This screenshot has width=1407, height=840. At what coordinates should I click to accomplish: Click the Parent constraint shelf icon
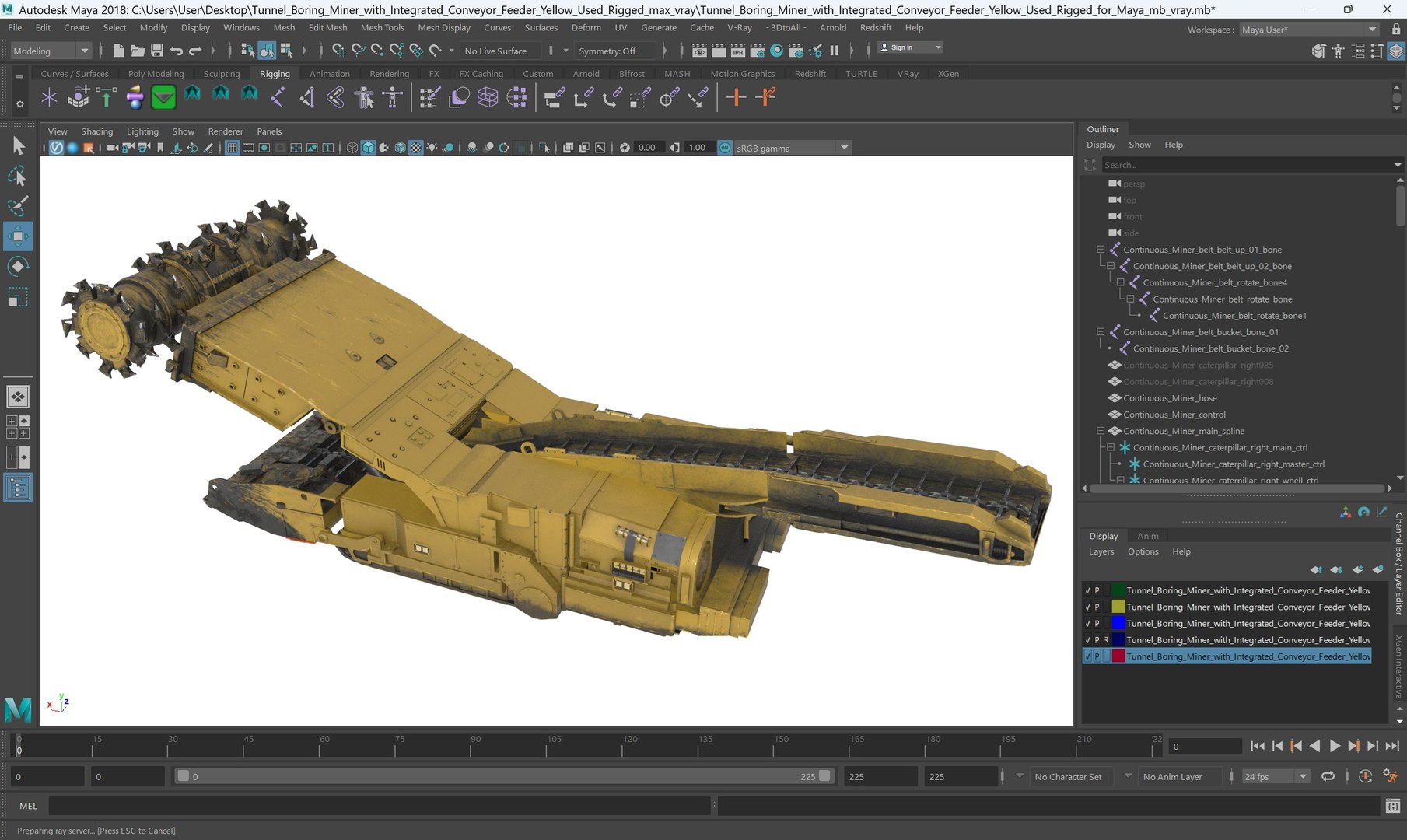click(x=554, y=97)
